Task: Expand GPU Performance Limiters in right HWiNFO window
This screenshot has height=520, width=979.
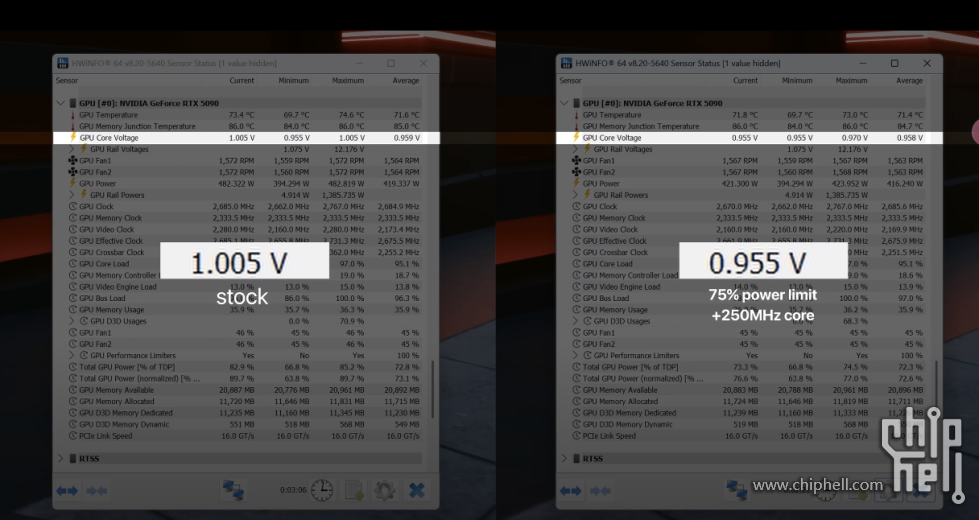Action: [575, 355]
